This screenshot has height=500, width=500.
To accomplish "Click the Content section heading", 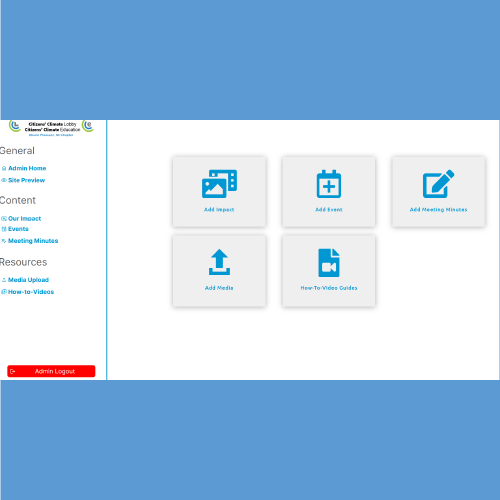I will pos(18,200).
